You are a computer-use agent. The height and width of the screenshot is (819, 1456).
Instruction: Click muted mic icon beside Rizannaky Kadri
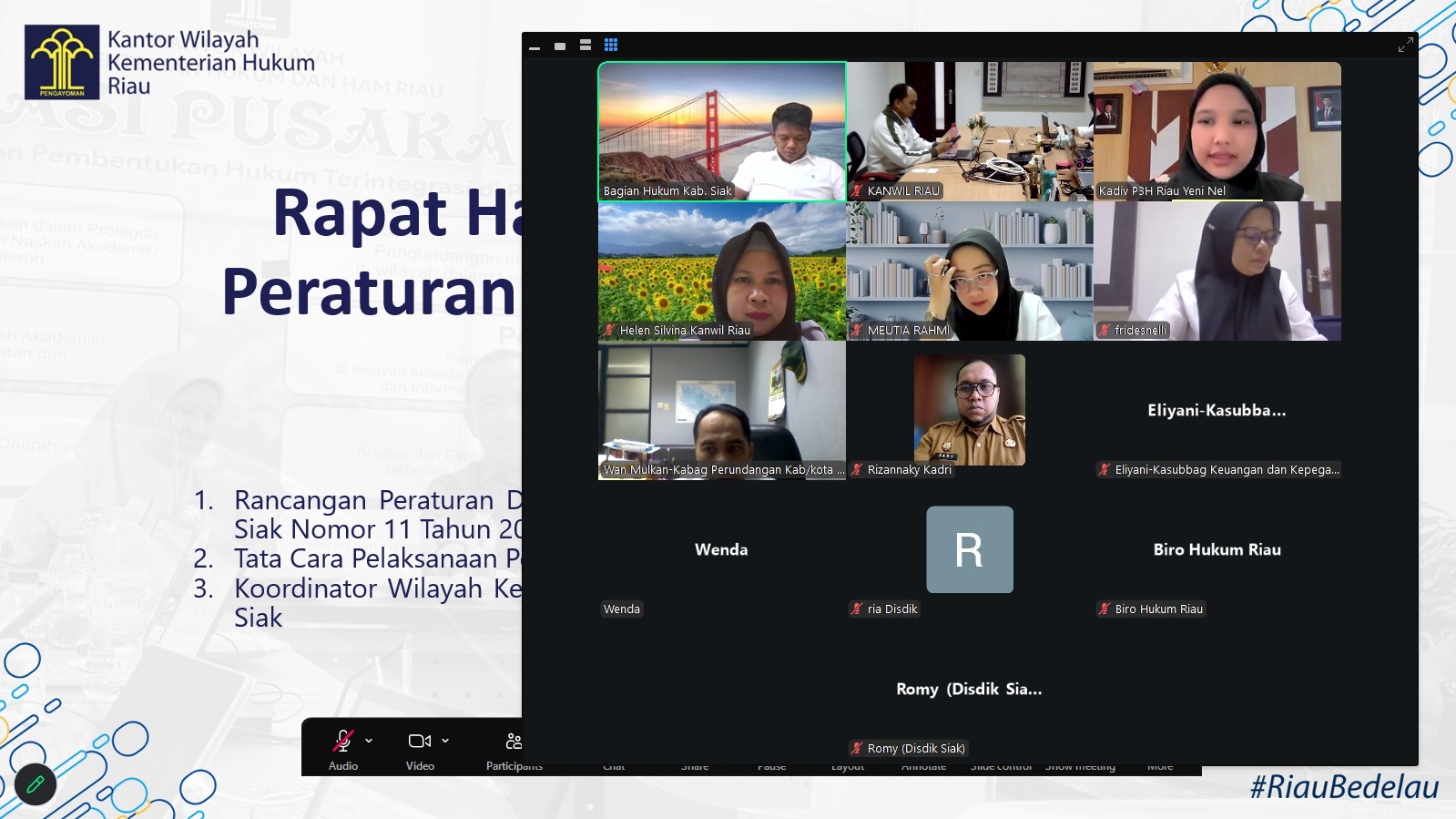click(x=857, y=470)
